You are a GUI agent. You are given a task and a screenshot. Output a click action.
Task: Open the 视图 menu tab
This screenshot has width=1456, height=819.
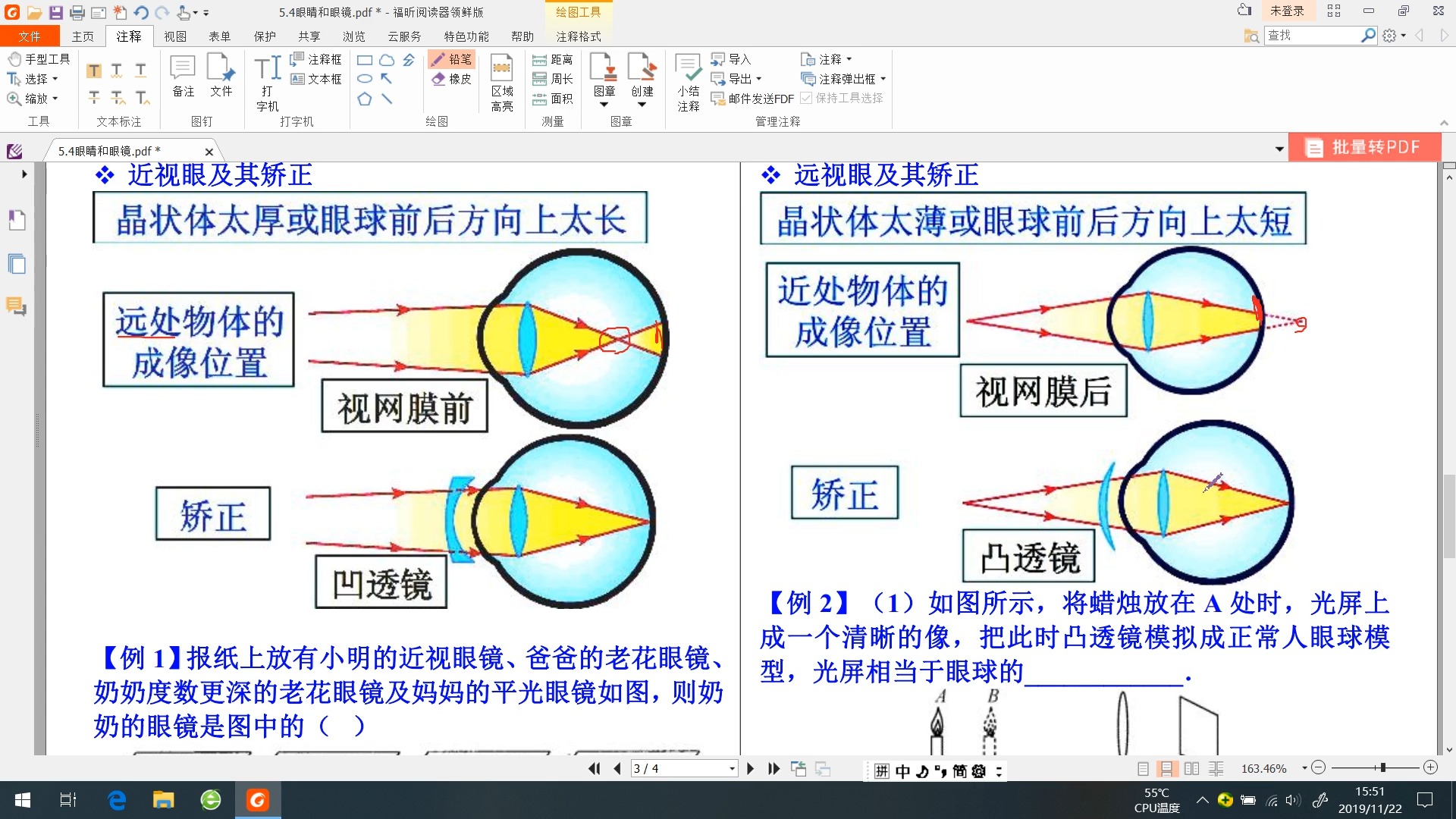[175, 36]
